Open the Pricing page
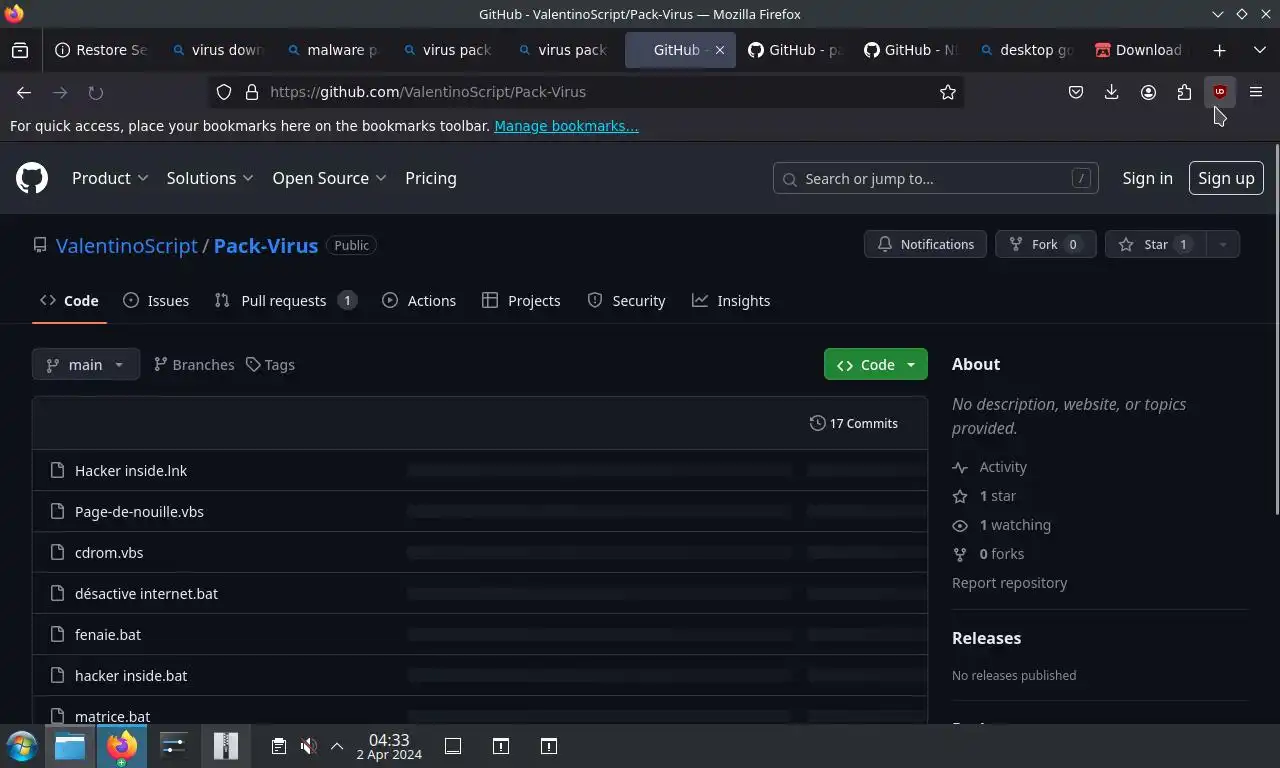 (x=431, y=178)
